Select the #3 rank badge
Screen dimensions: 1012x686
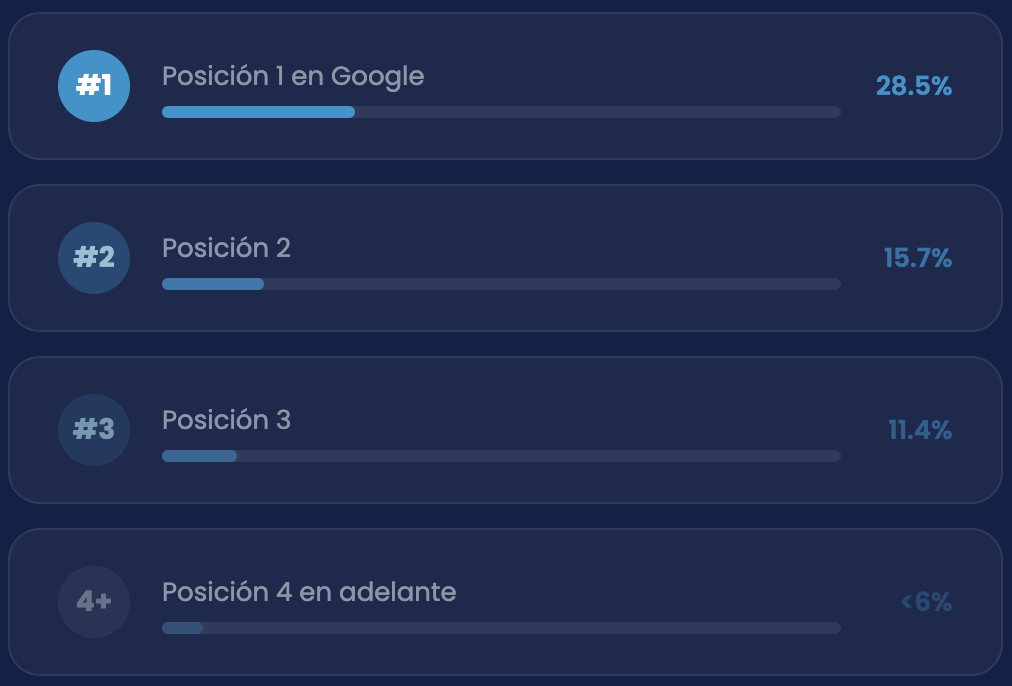pos(94,430)
